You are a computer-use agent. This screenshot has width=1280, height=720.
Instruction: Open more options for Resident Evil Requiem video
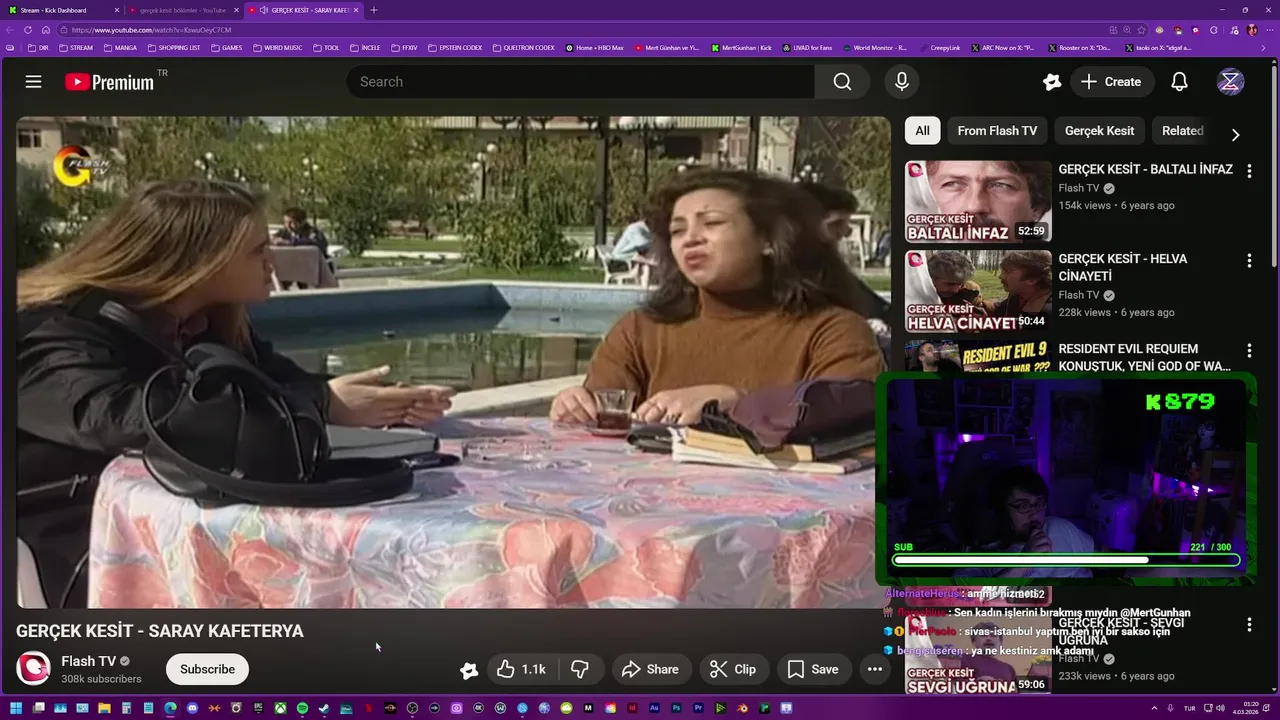coord(1248,351)
